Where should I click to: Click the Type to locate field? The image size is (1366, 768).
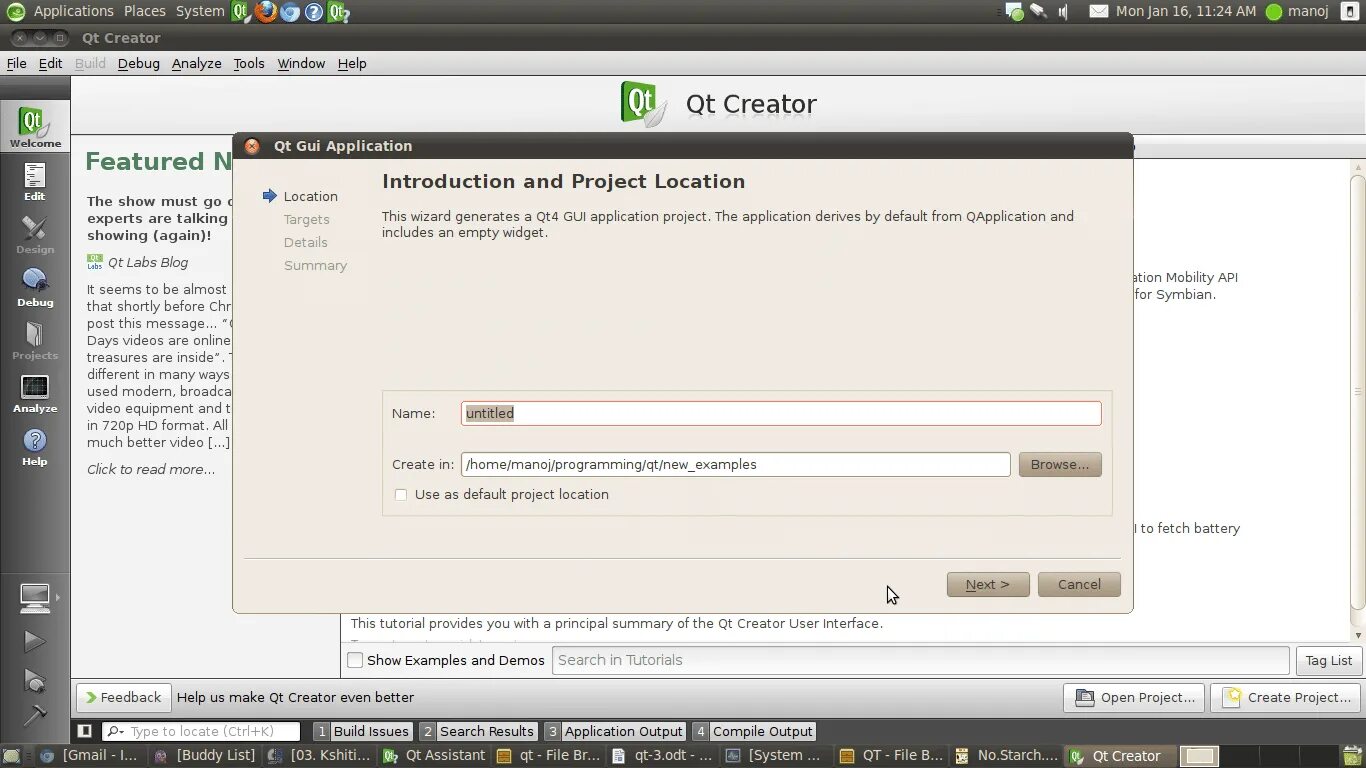pyautogui.click(x=202, y=731)
